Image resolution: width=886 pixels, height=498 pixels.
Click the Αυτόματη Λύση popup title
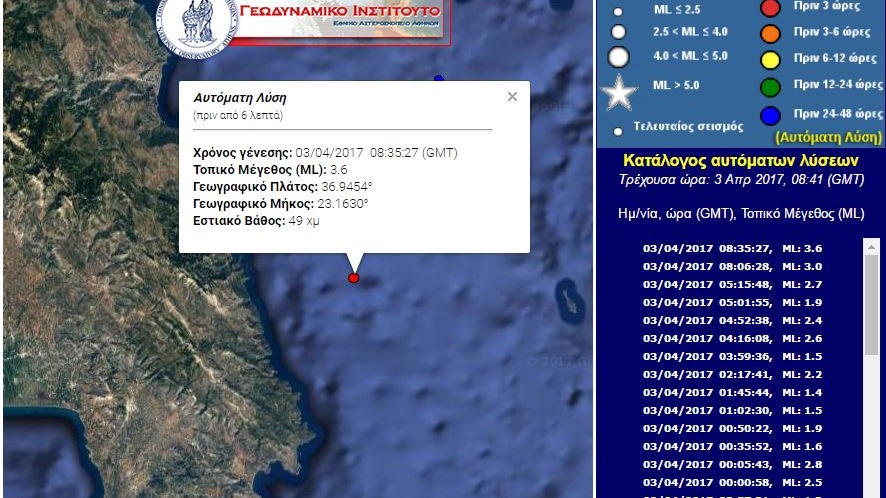click(240, 98)
